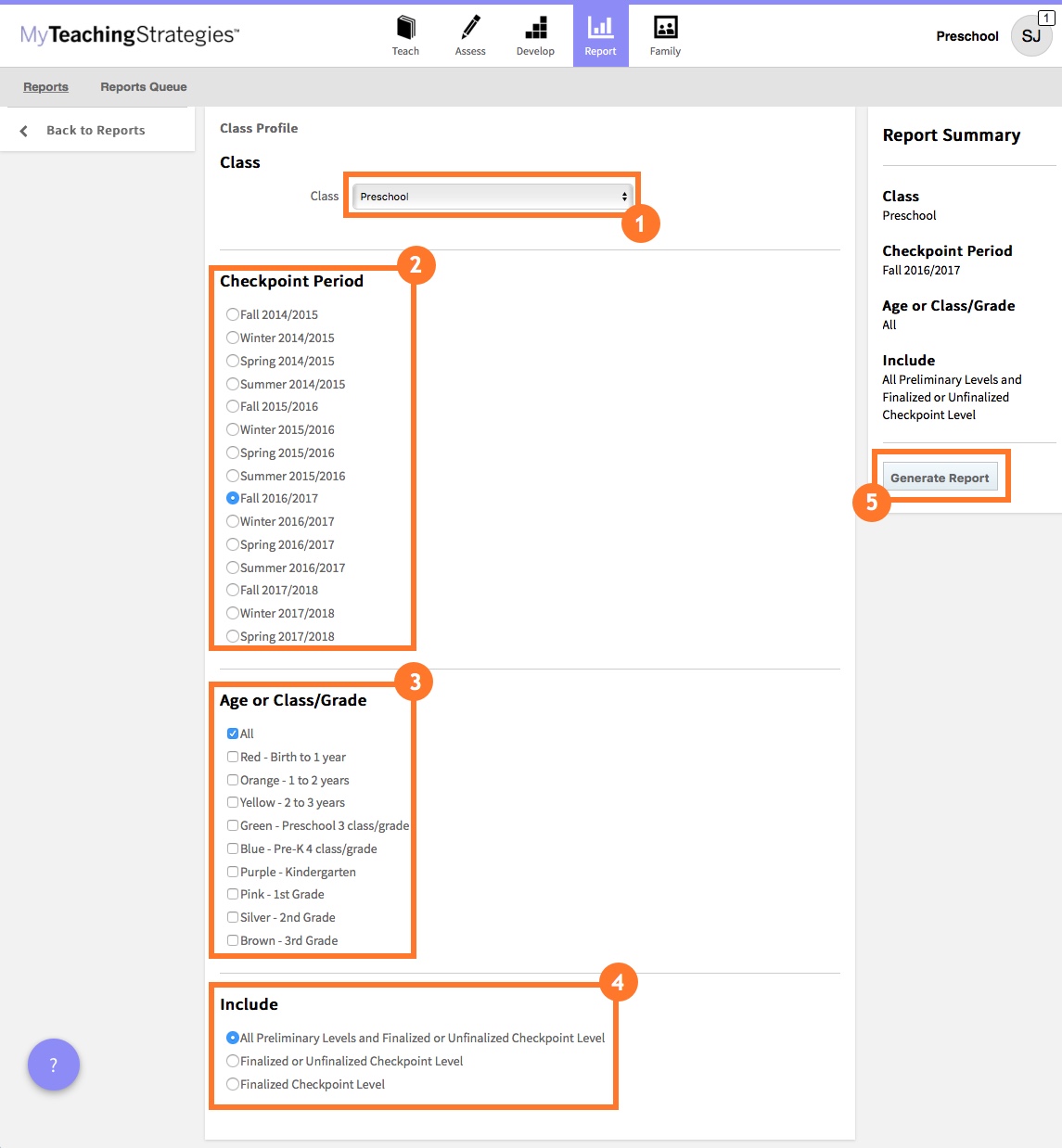Screen dimensions: 1062x1148
Task: Open the purple help question mark
Action: pyautogui.click(x=54, y=1065)
